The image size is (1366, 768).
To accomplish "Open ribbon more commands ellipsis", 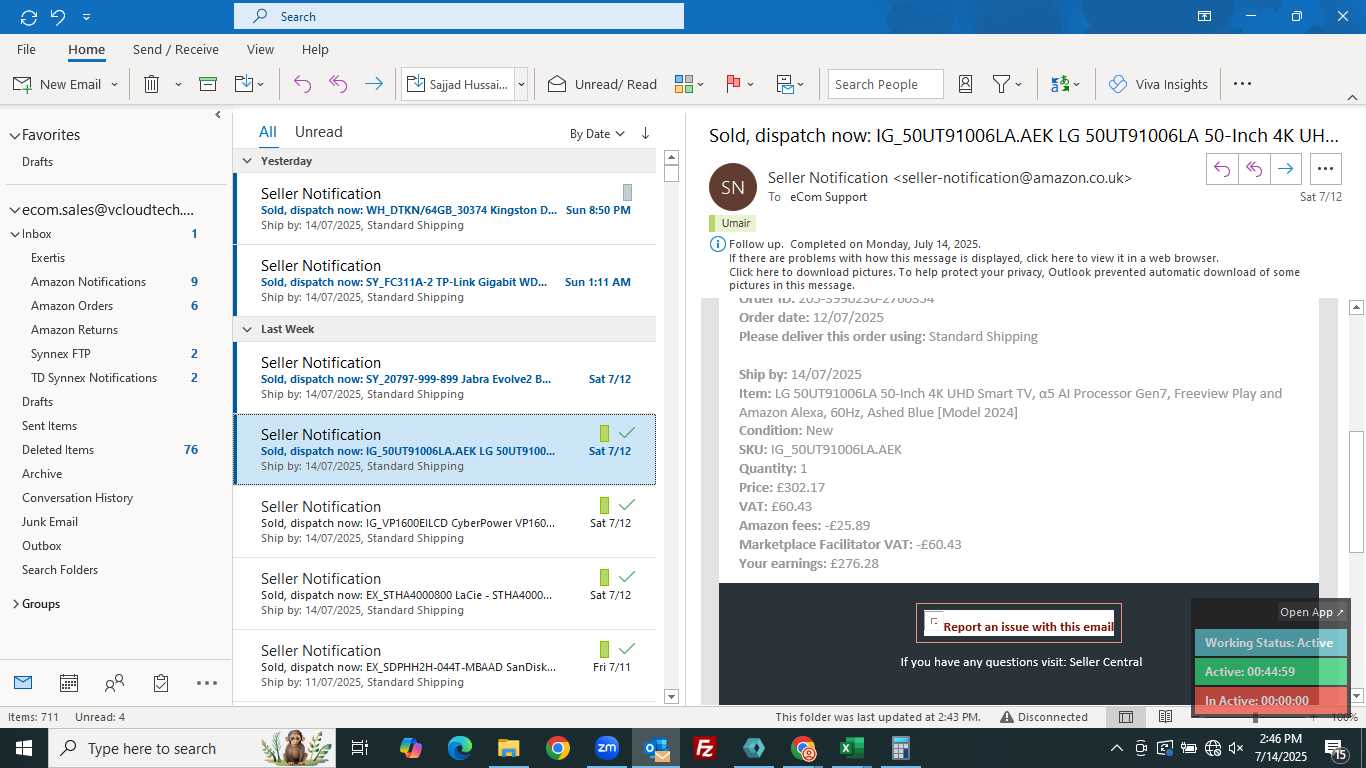I will [1242, 84].
